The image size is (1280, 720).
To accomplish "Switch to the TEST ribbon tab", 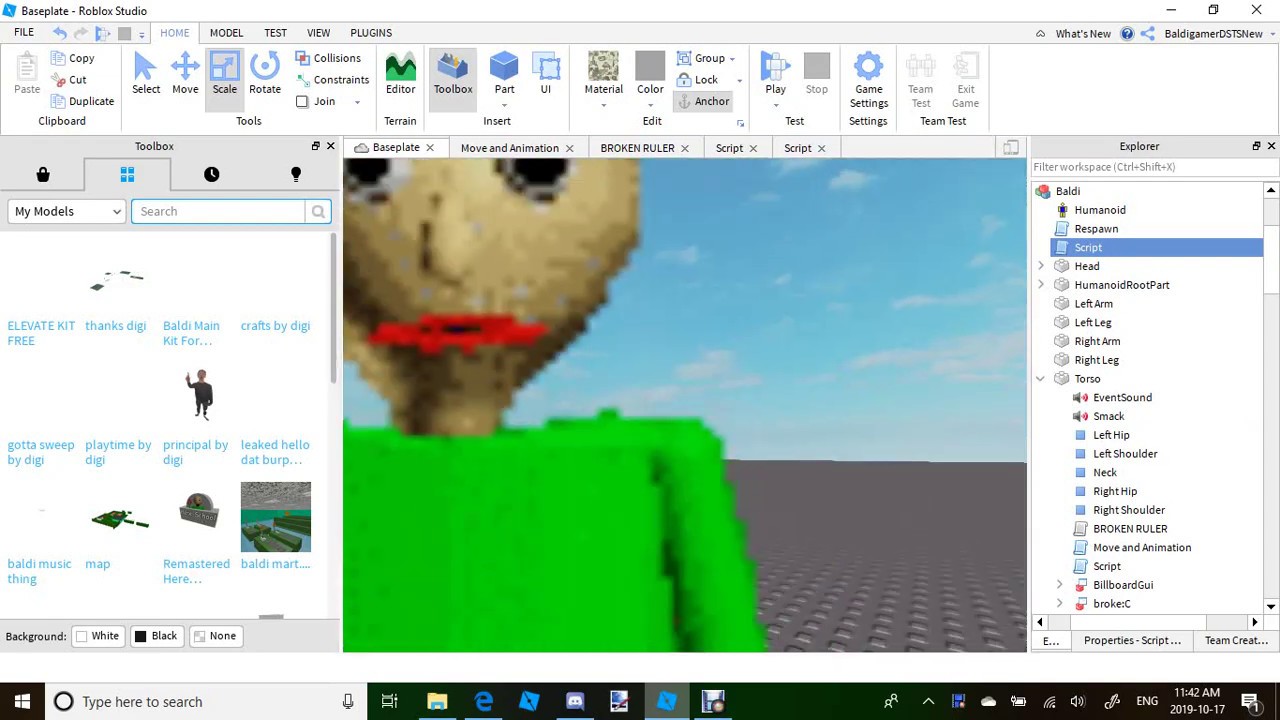I will click(x=275, y=33).
